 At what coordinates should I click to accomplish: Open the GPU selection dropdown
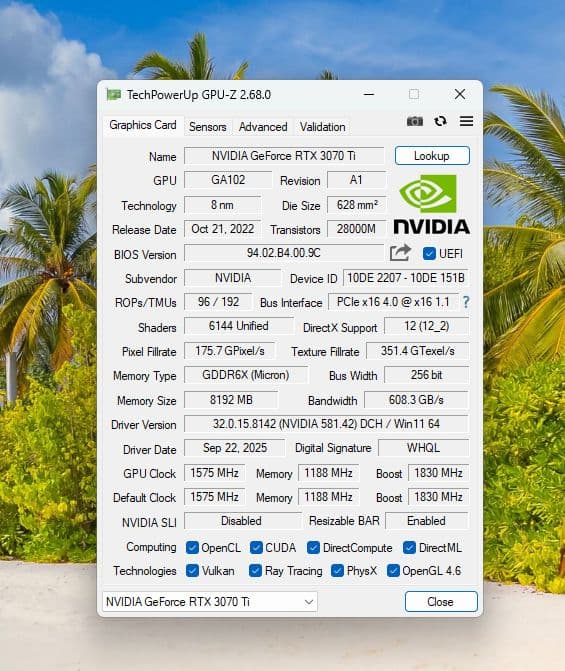(x=210, y=602)
